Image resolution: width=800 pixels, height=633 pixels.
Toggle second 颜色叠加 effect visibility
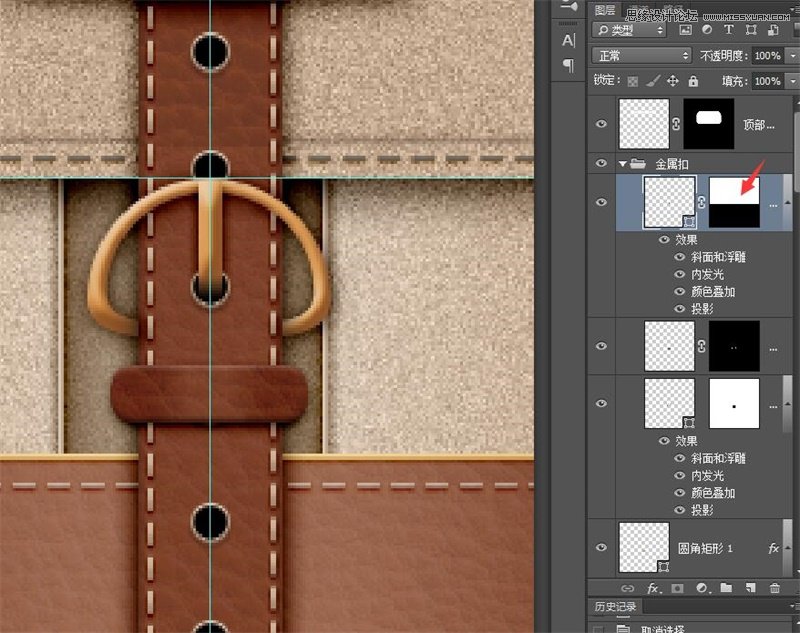[679, 493]
